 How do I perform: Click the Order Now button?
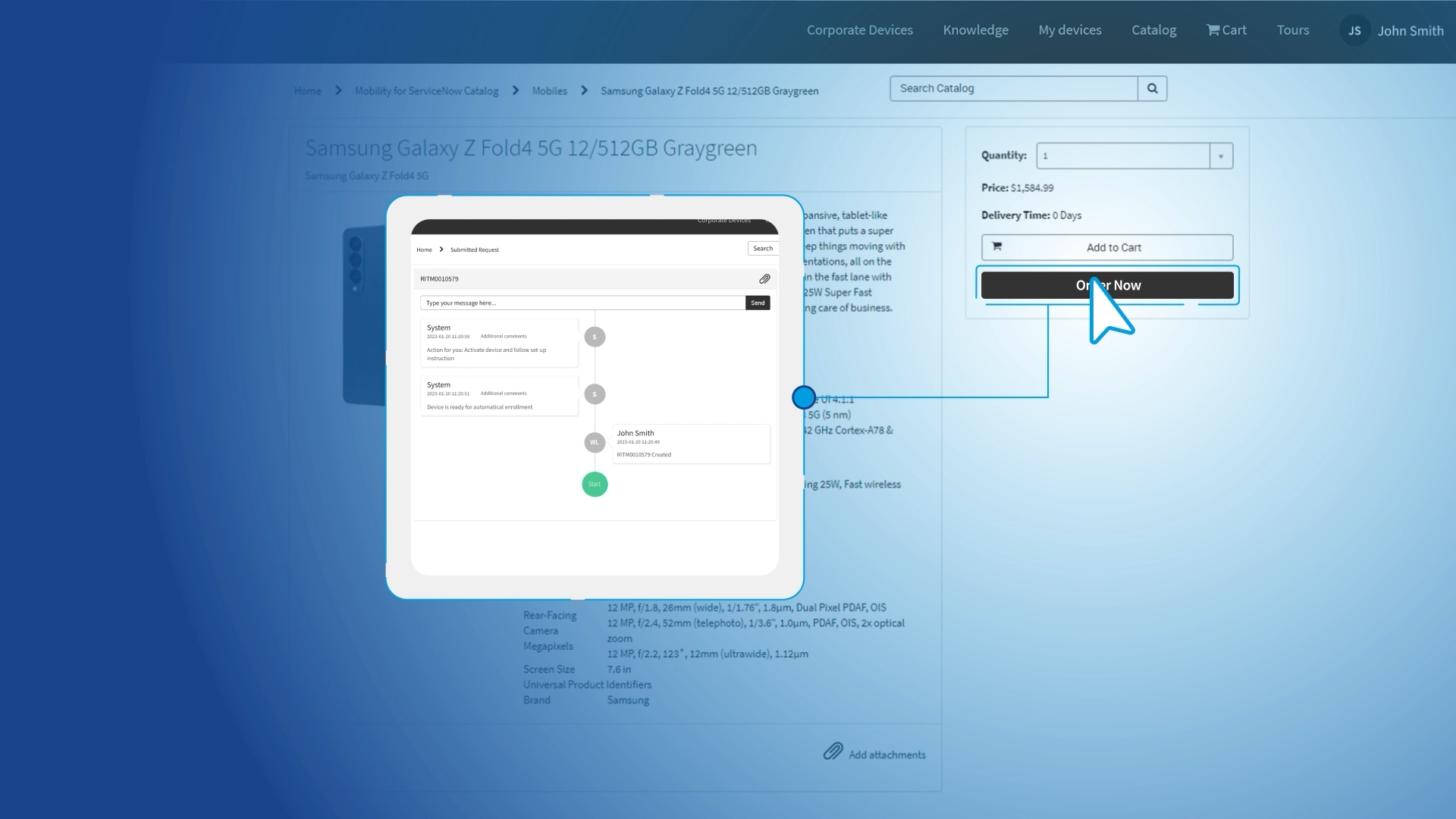coord(1107,285)
